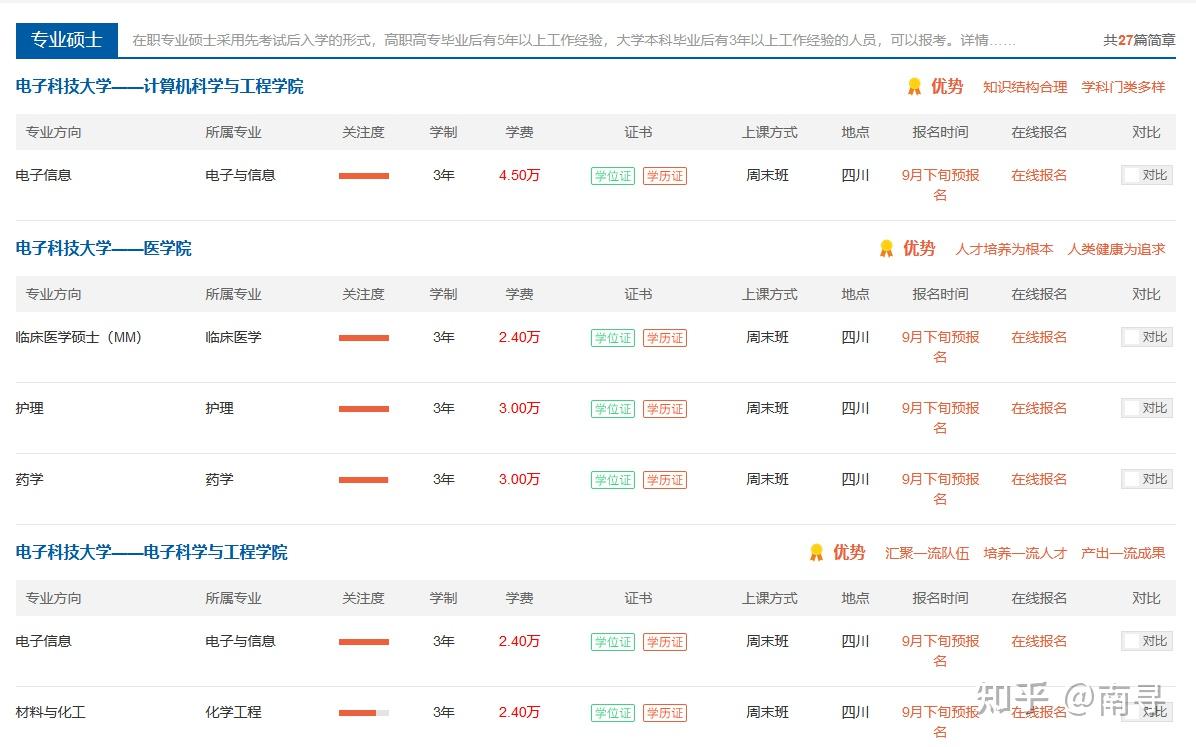
Task: Click 在线报名 link in 临床医学硕士 row
Action: pyautogui.click(x=1039, y=336)
